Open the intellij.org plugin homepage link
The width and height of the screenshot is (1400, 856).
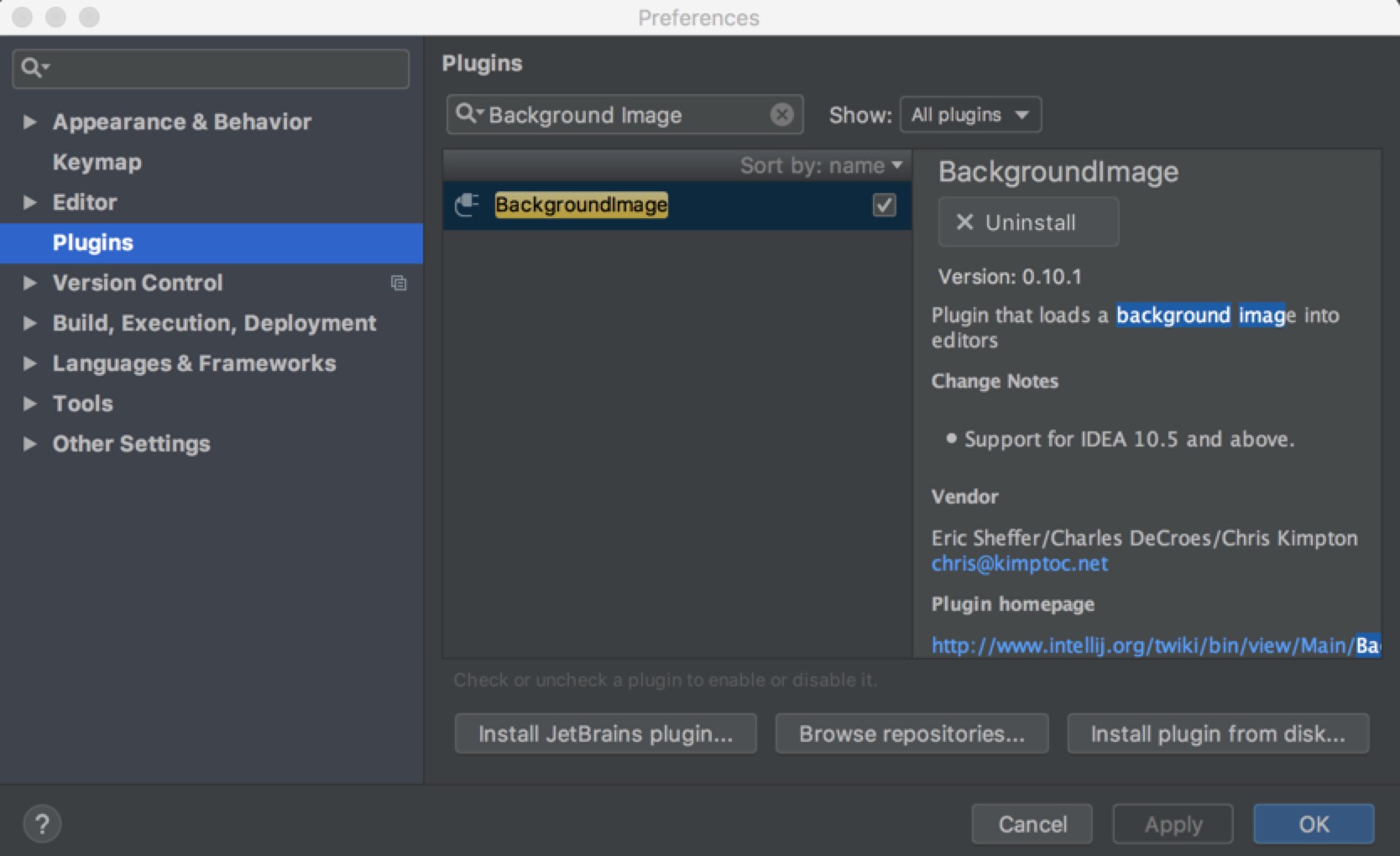point(1156,645)
